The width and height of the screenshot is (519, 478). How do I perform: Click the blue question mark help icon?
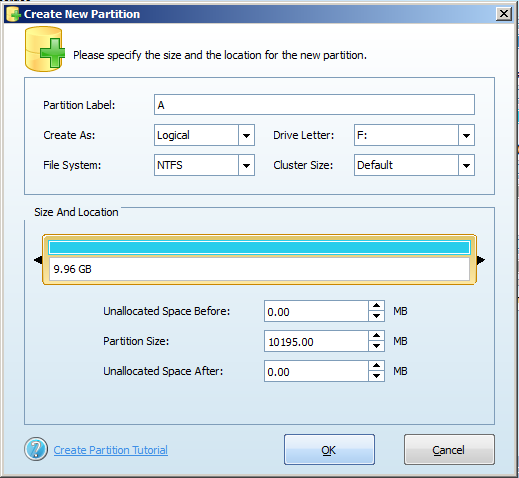tap(36, 449)
